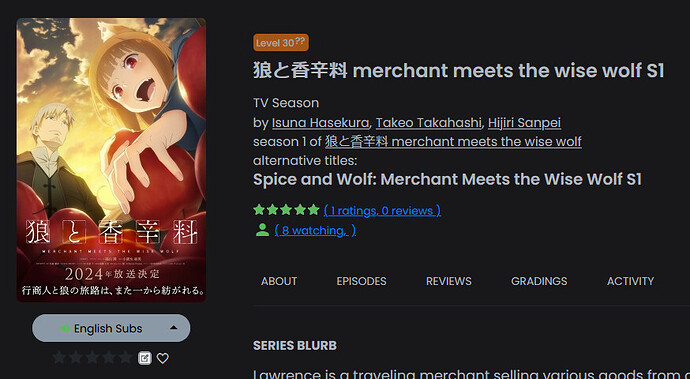Rate five stars using the last empty star
The width and height of the screenshot is (690, 379).
pyautogui.click(x=125, y=357)
